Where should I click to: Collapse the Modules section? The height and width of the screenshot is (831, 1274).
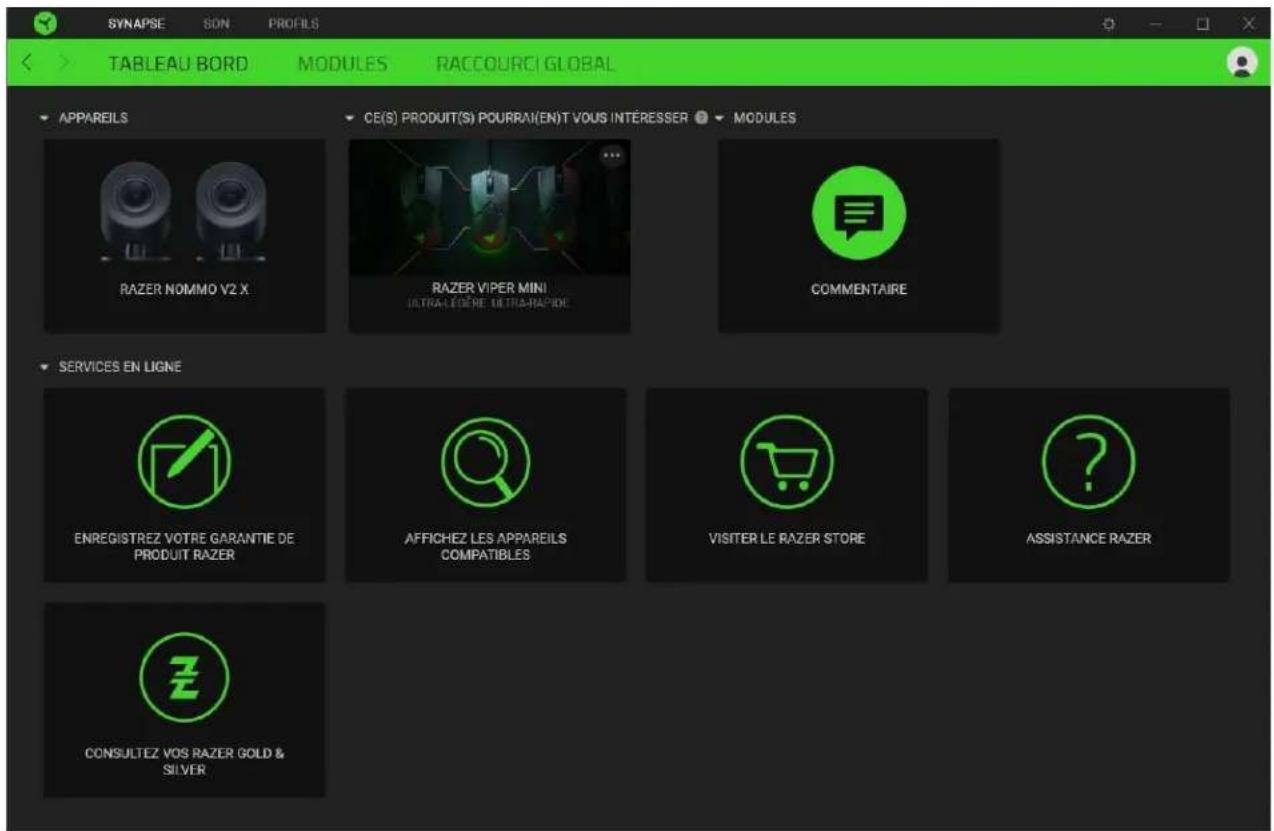click(719, 118)
